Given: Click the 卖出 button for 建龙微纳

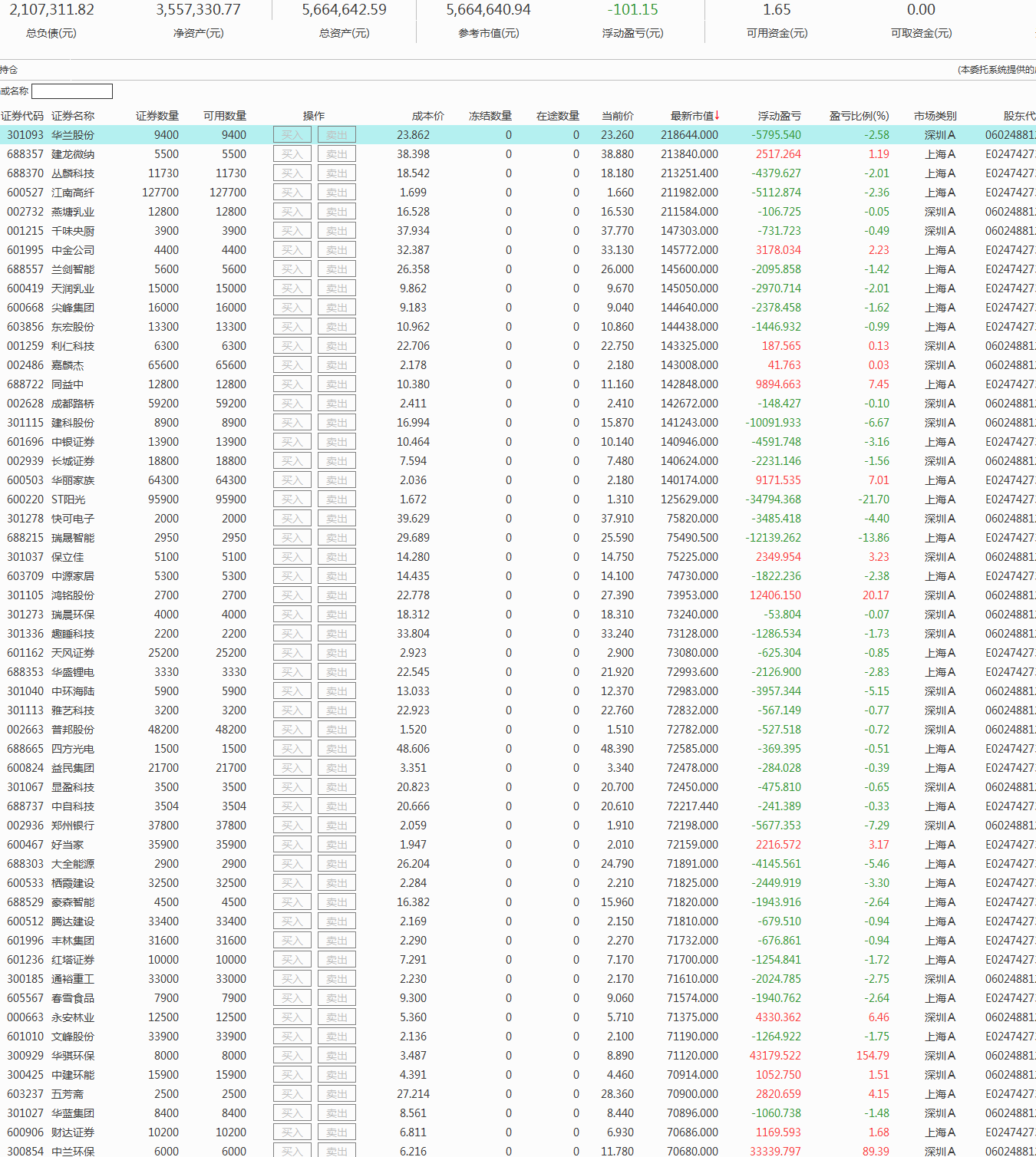Looking at the screenshot, I should (336, 154).
